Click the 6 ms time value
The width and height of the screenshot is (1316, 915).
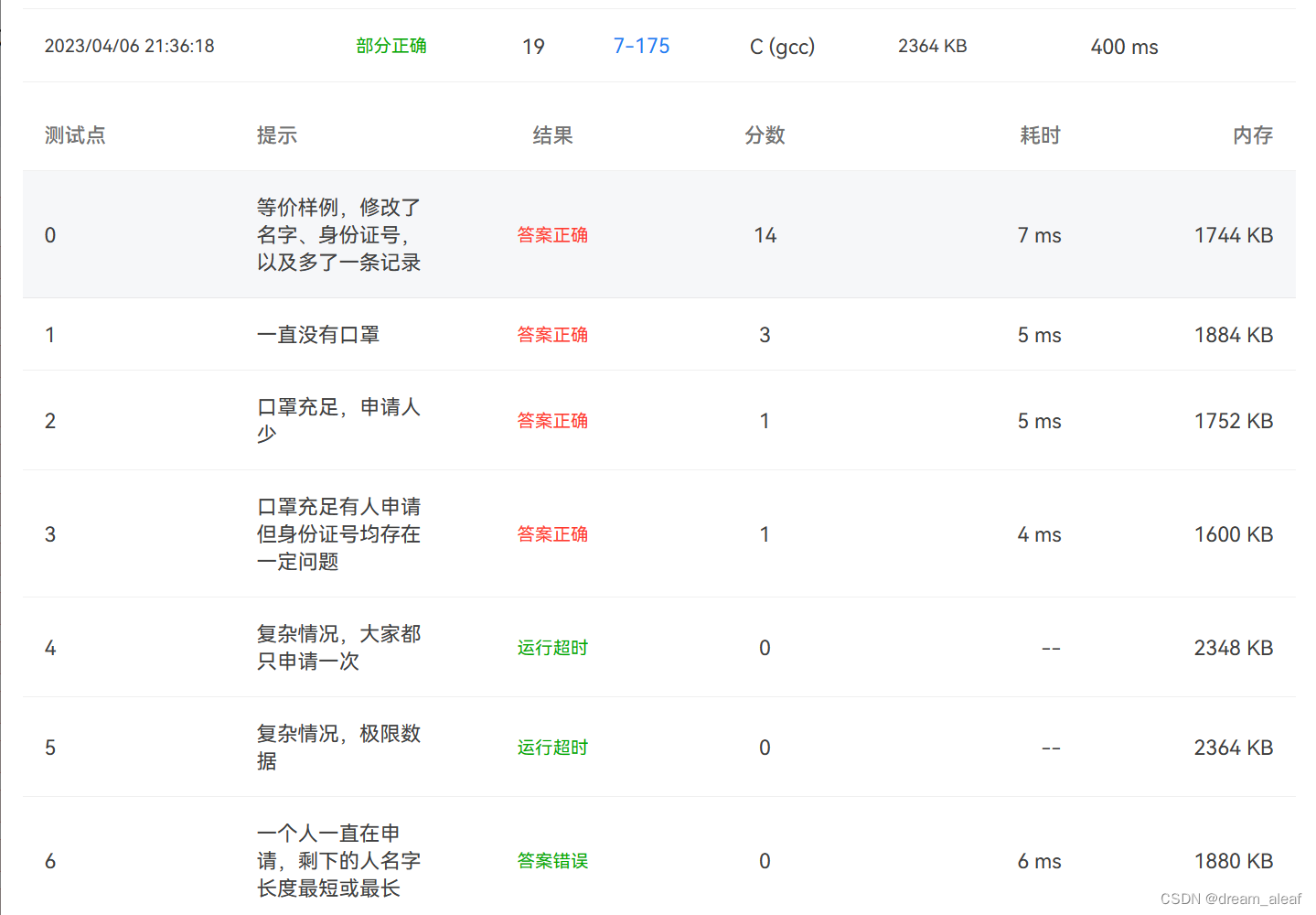[1040, 861]
